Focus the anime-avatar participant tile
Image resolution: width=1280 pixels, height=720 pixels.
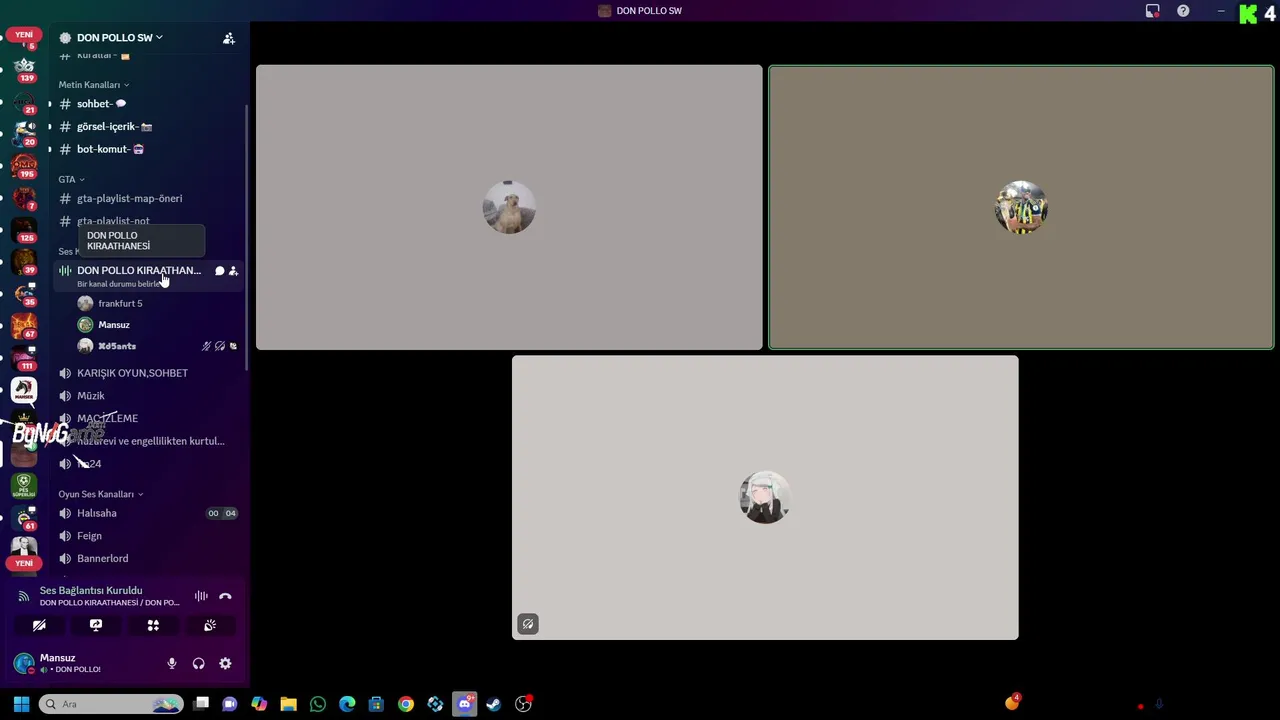click(765, 497)
